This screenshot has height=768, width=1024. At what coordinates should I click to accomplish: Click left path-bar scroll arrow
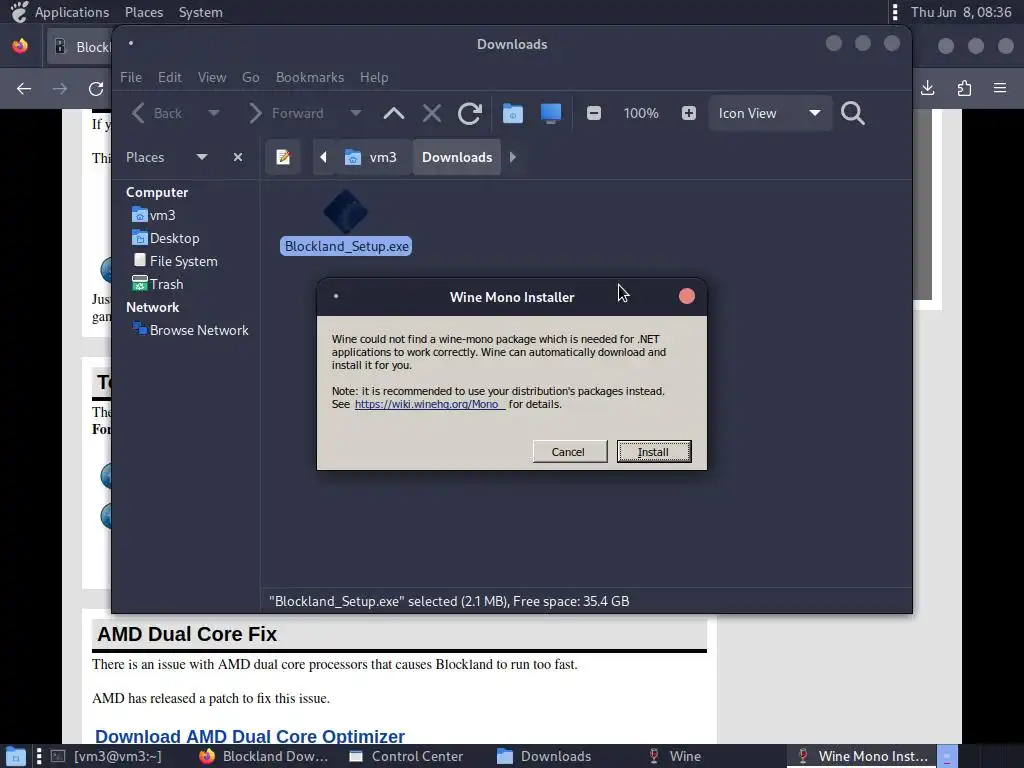pyautogui.click(x=323, y=157)
